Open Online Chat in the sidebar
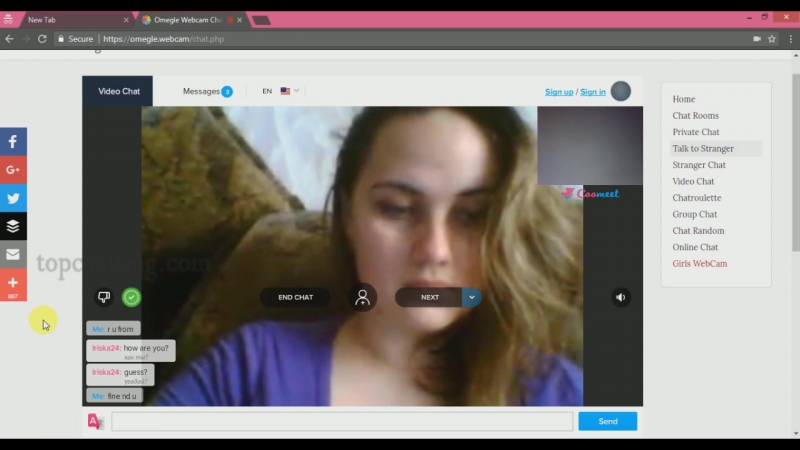 pos(695,247)
